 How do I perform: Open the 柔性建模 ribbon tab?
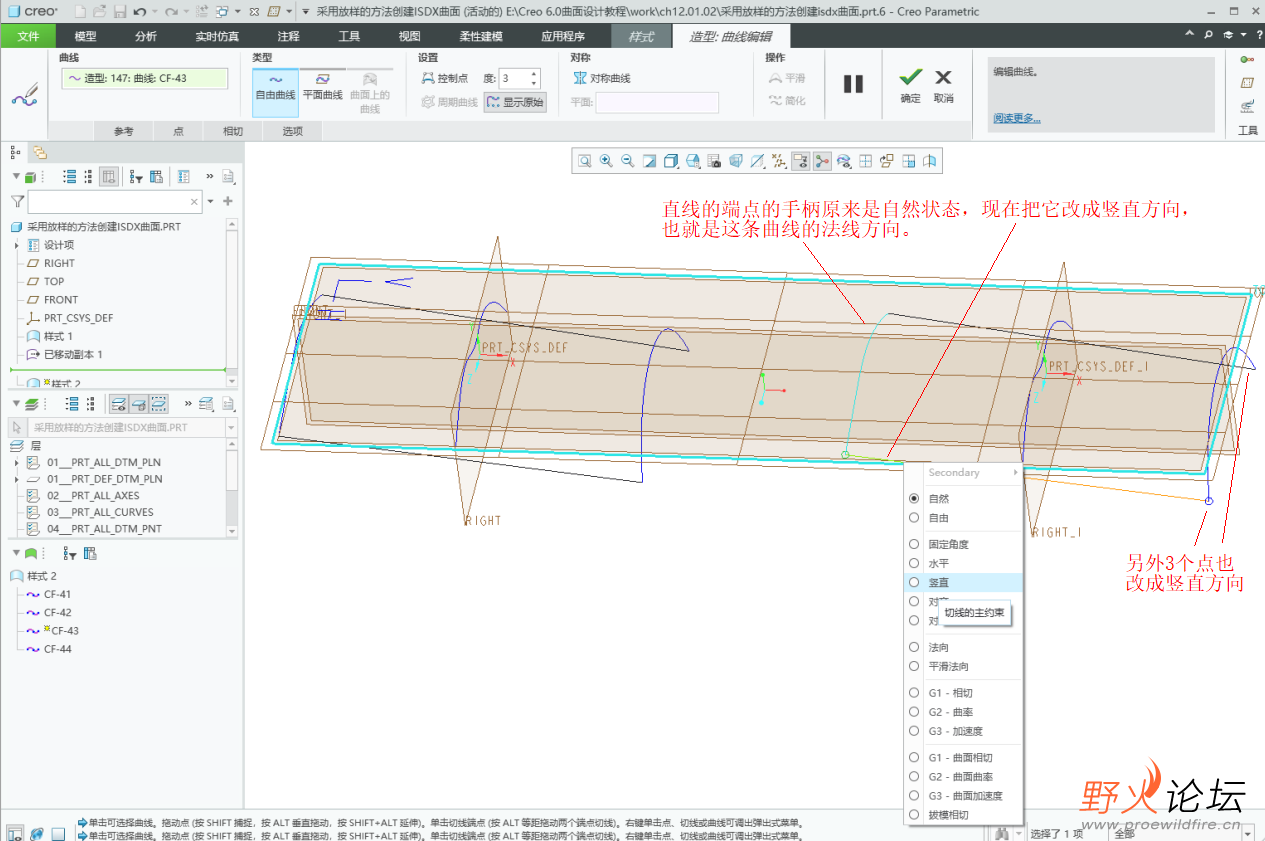(481, 36)
